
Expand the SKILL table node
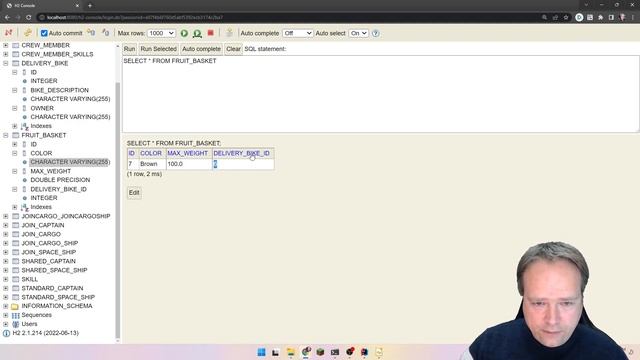(6, 279)
